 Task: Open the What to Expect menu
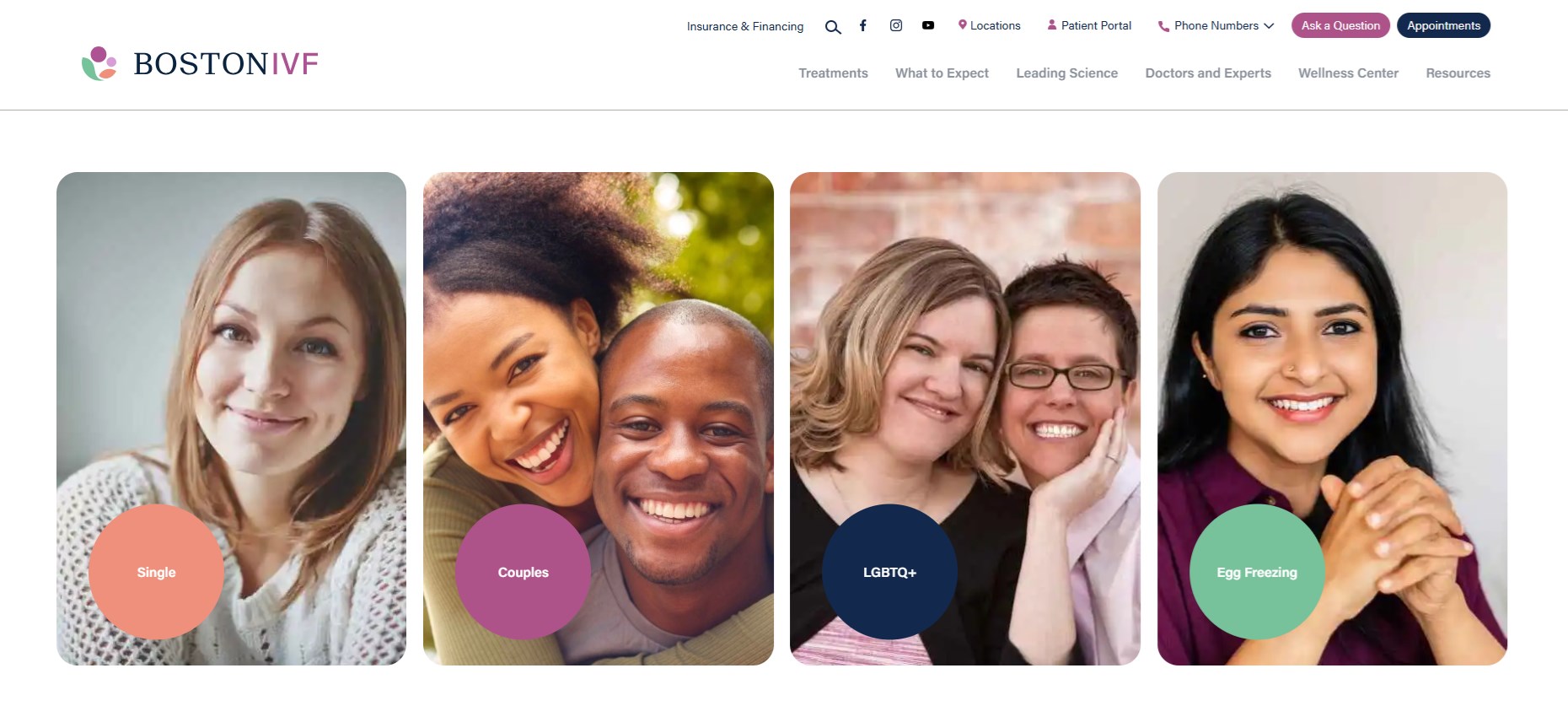pos(942,73)
